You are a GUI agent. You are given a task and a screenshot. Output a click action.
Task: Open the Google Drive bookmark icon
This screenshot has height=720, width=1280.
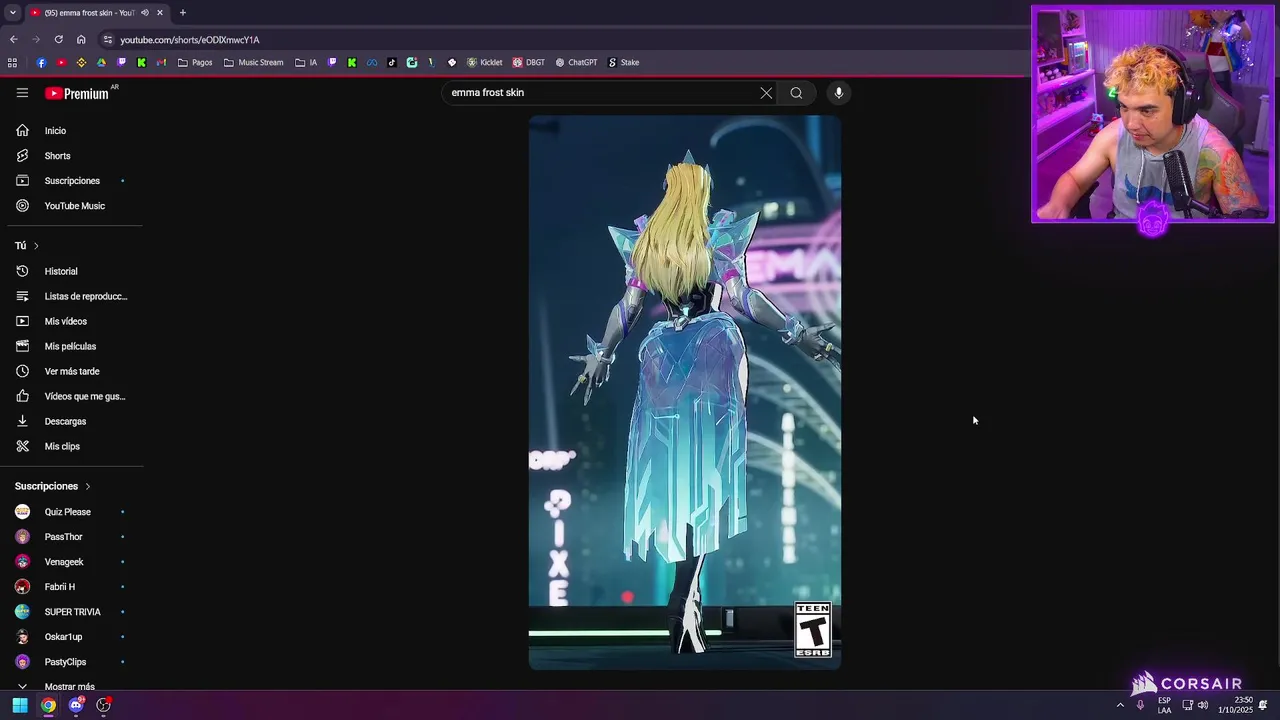[101, 62]
